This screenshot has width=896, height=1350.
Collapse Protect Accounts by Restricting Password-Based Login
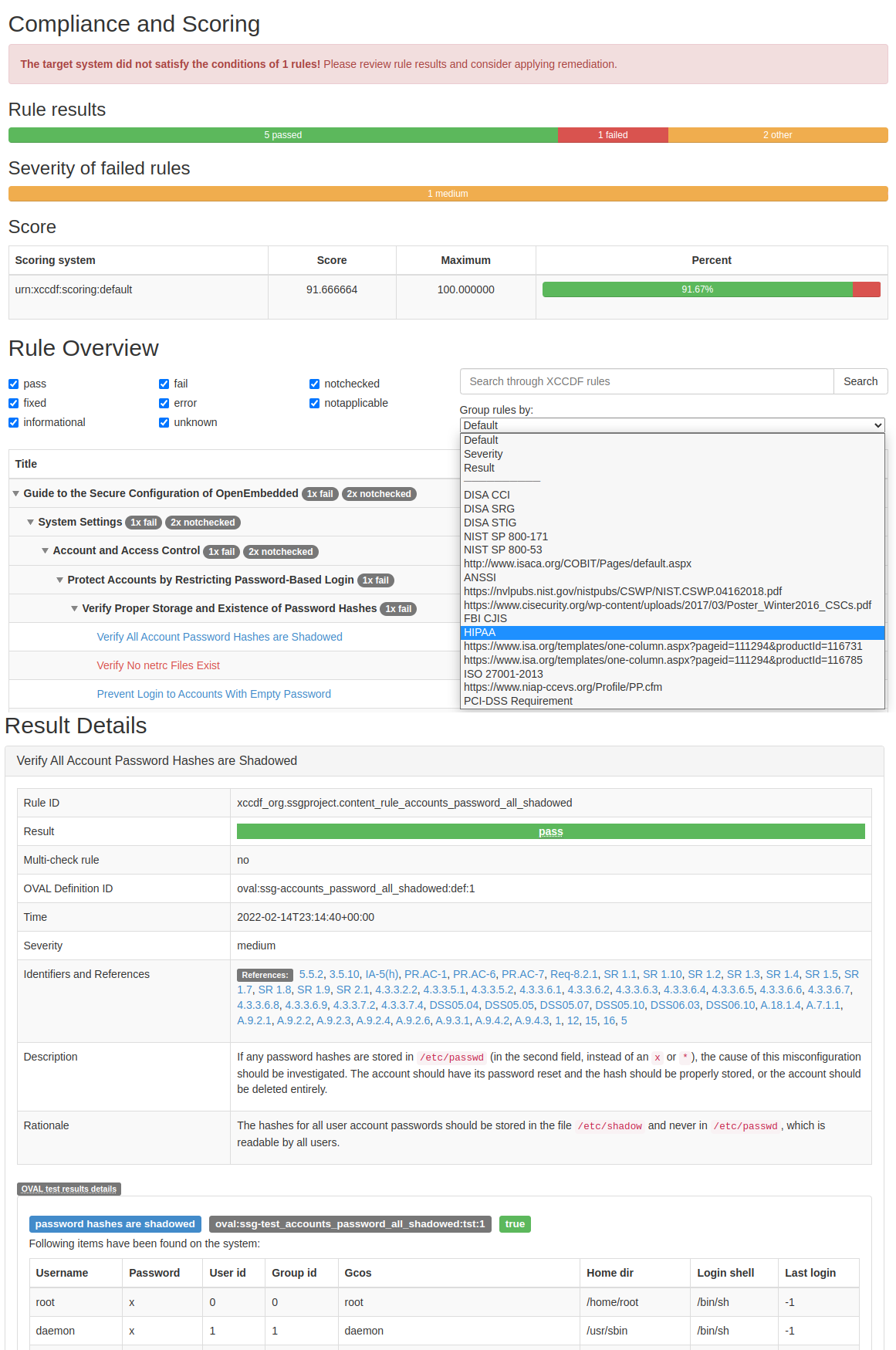click(60, 580)
